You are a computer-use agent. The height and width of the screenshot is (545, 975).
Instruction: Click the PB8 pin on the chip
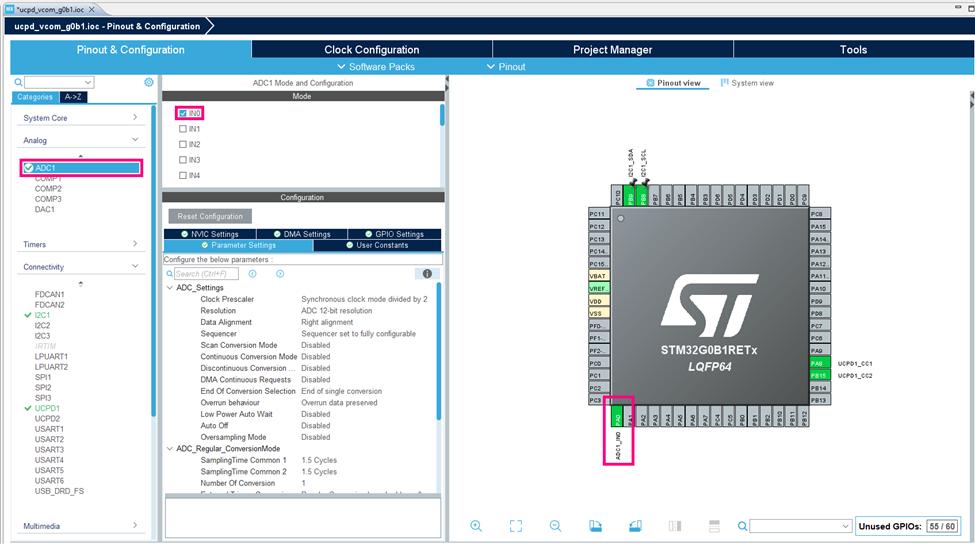[642, 196]
